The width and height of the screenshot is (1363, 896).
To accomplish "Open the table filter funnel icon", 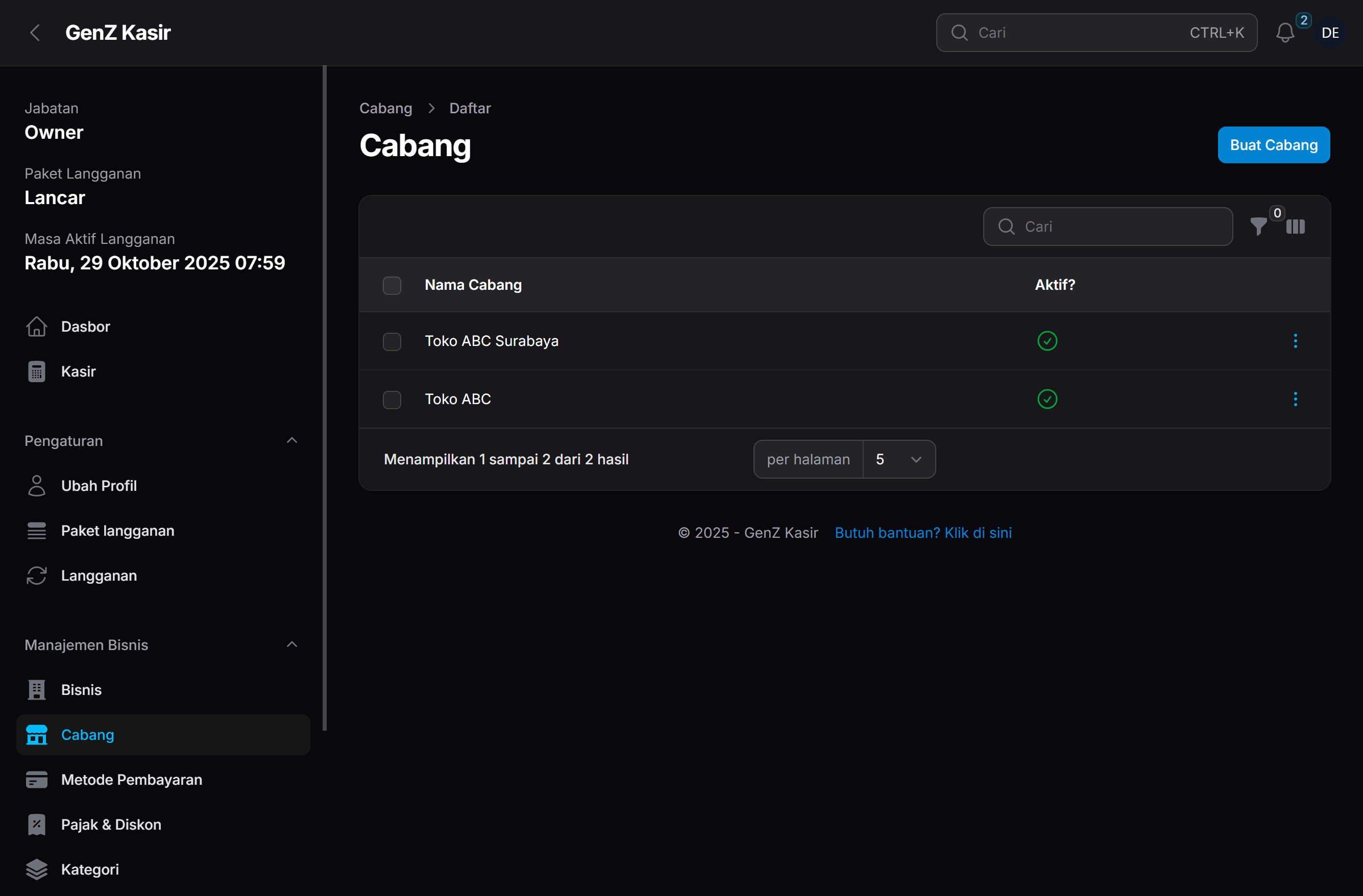I will 1258,227.
